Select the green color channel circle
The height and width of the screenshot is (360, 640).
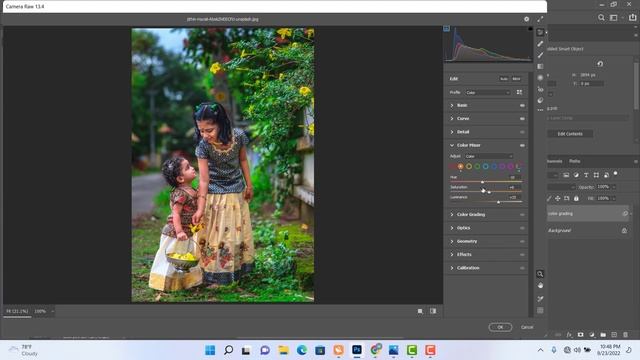(477, 167)
